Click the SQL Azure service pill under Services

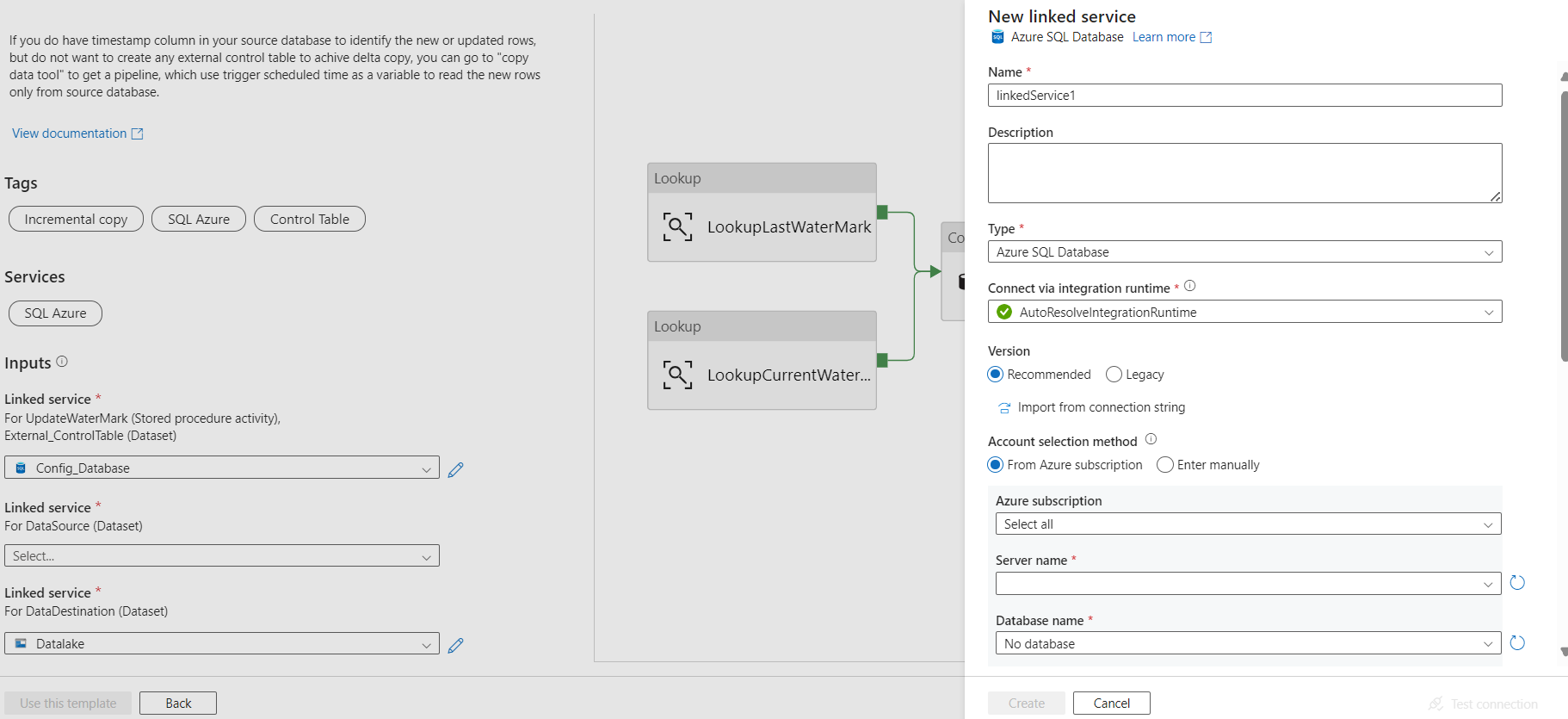[55, 313]
